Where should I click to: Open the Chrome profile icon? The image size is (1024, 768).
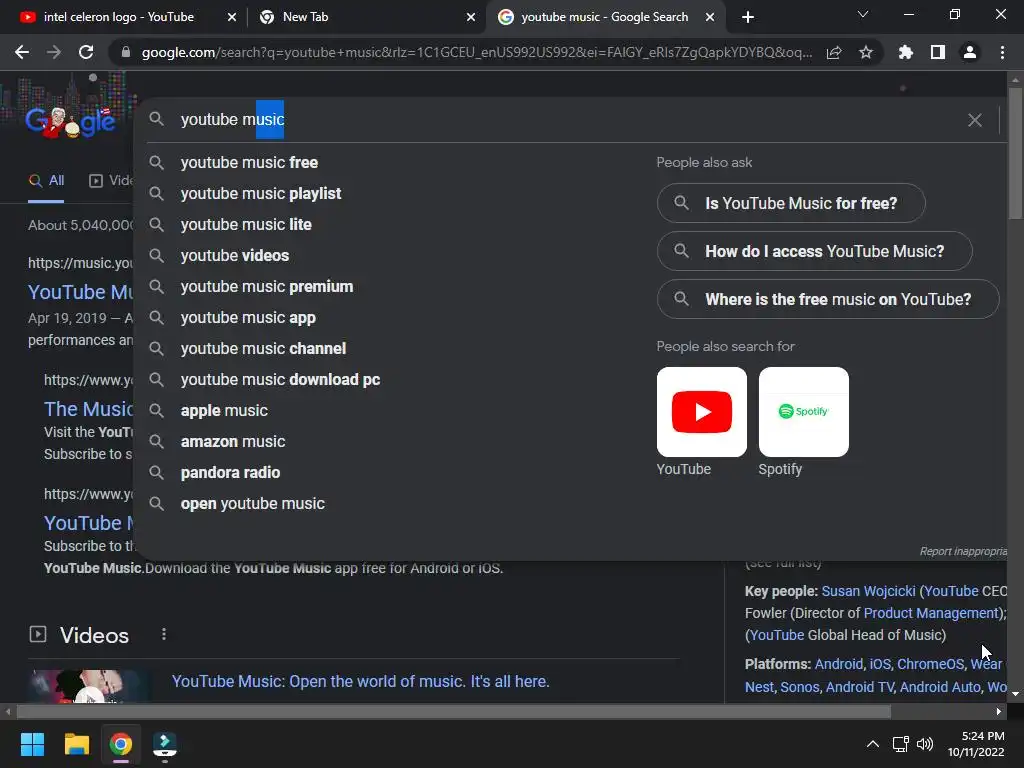coord(970,52)
